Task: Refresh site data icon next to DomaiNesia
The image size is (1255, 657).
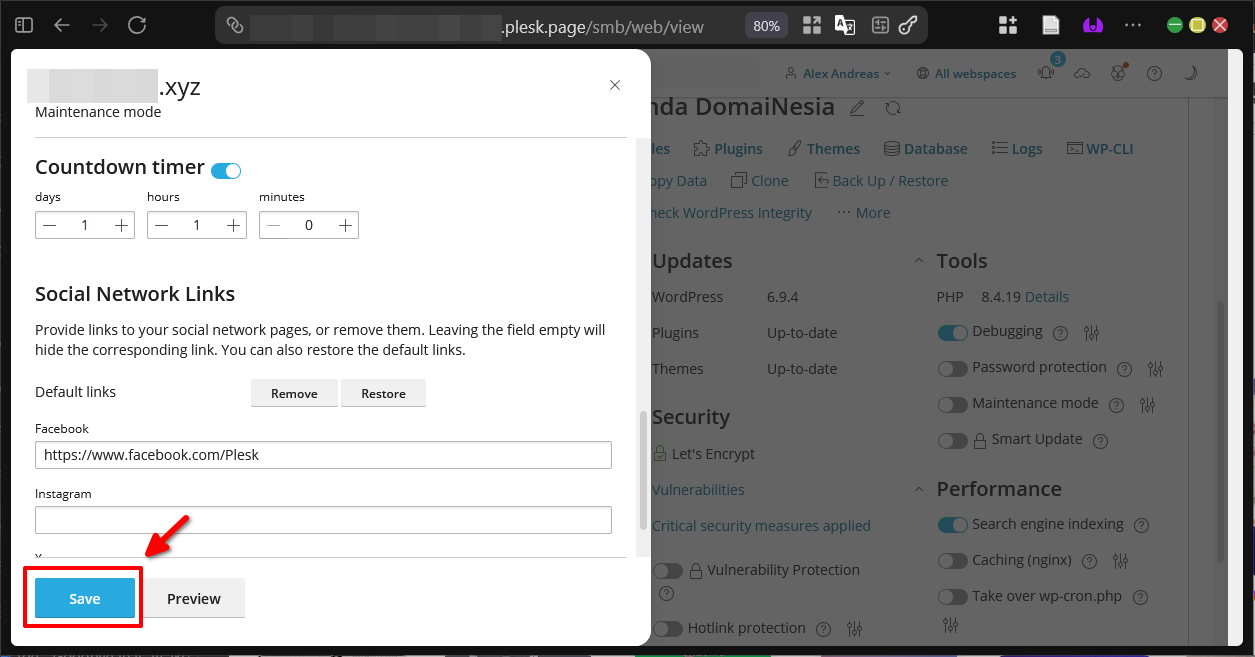Action: (x=893, y=107)
